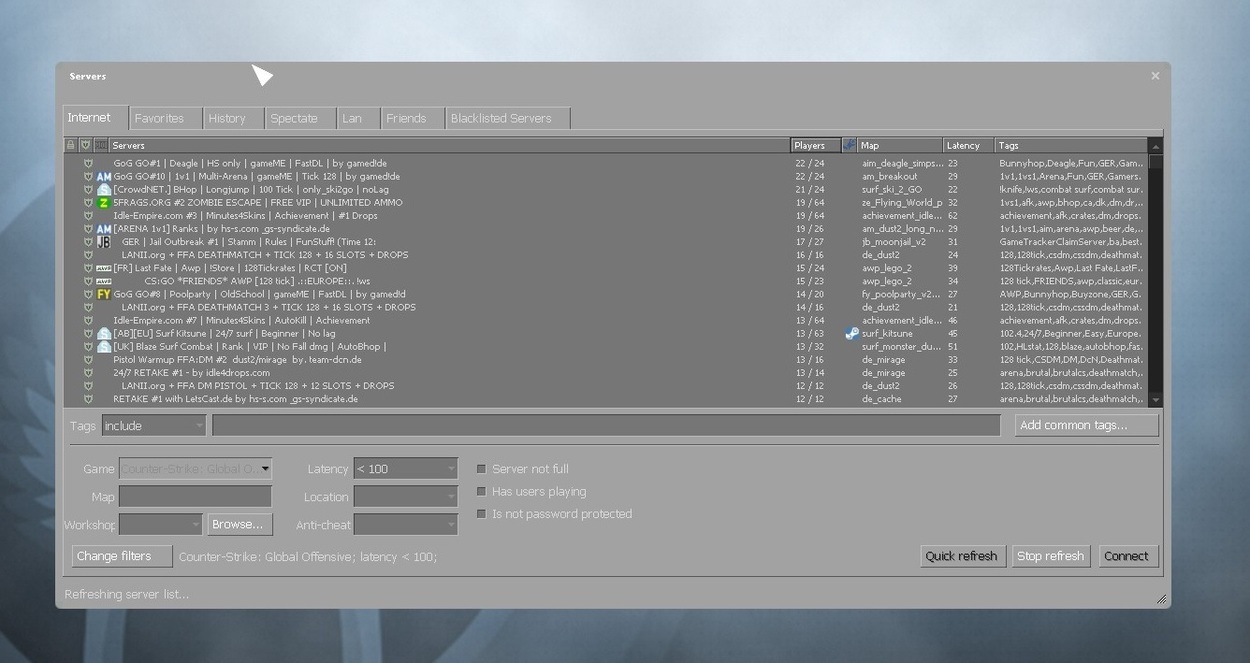Screen dimensions: 1250x663
Task: Click the surf icon of [AB][EU] Surf Kitsune
Action: (x=104, y=333)
